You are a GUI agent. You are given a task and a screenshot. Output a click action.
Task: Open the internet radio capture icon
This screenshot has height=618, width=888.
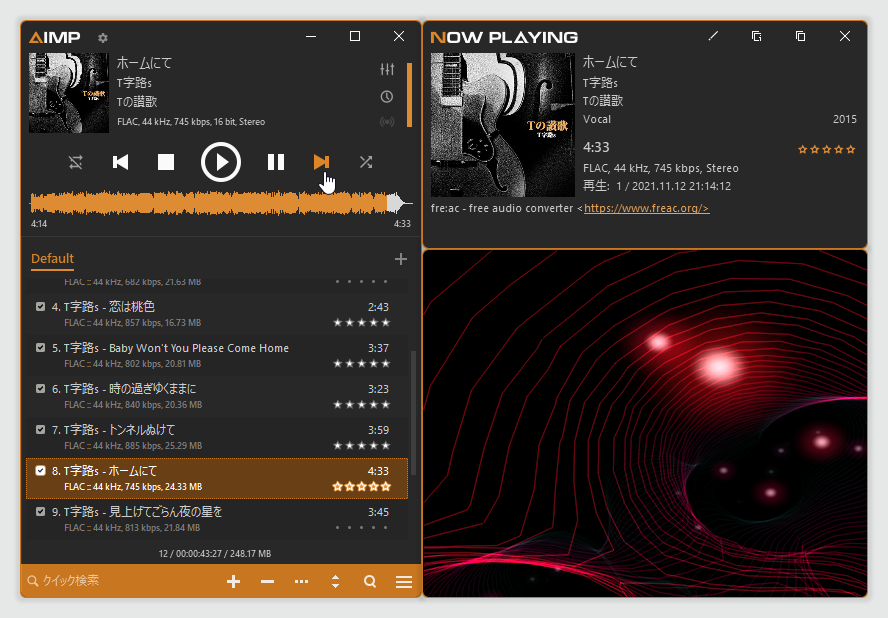[387, 122]
